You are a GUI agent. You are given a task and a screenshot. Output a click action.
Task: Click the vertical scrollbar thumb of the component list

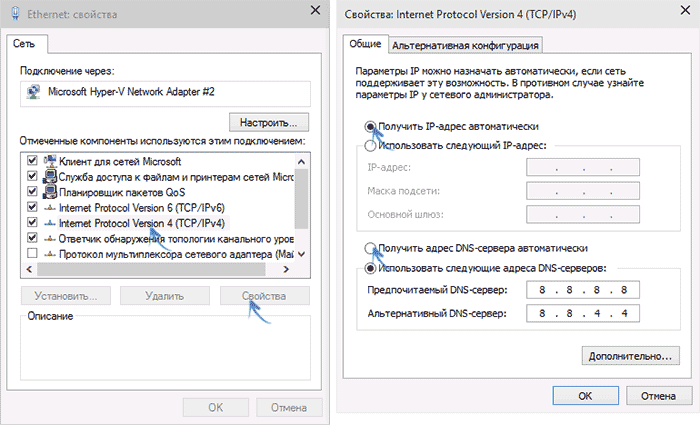pos(301,199)
